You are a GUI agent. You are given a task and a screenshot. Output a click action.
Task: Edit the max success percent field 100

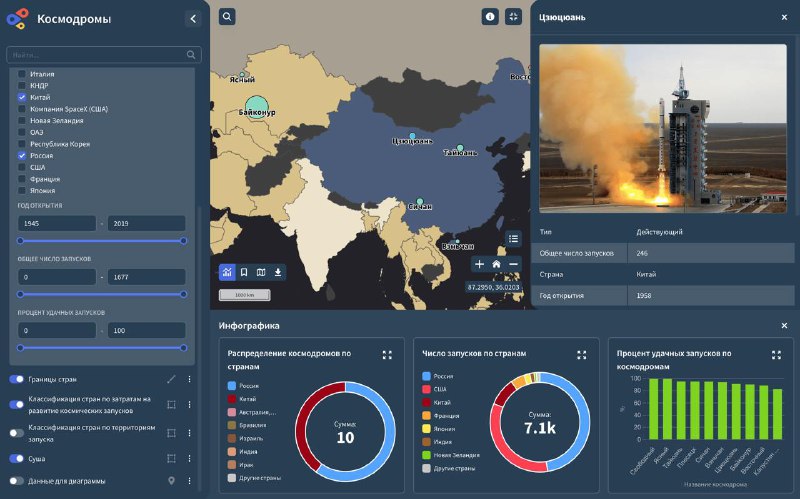146,331
